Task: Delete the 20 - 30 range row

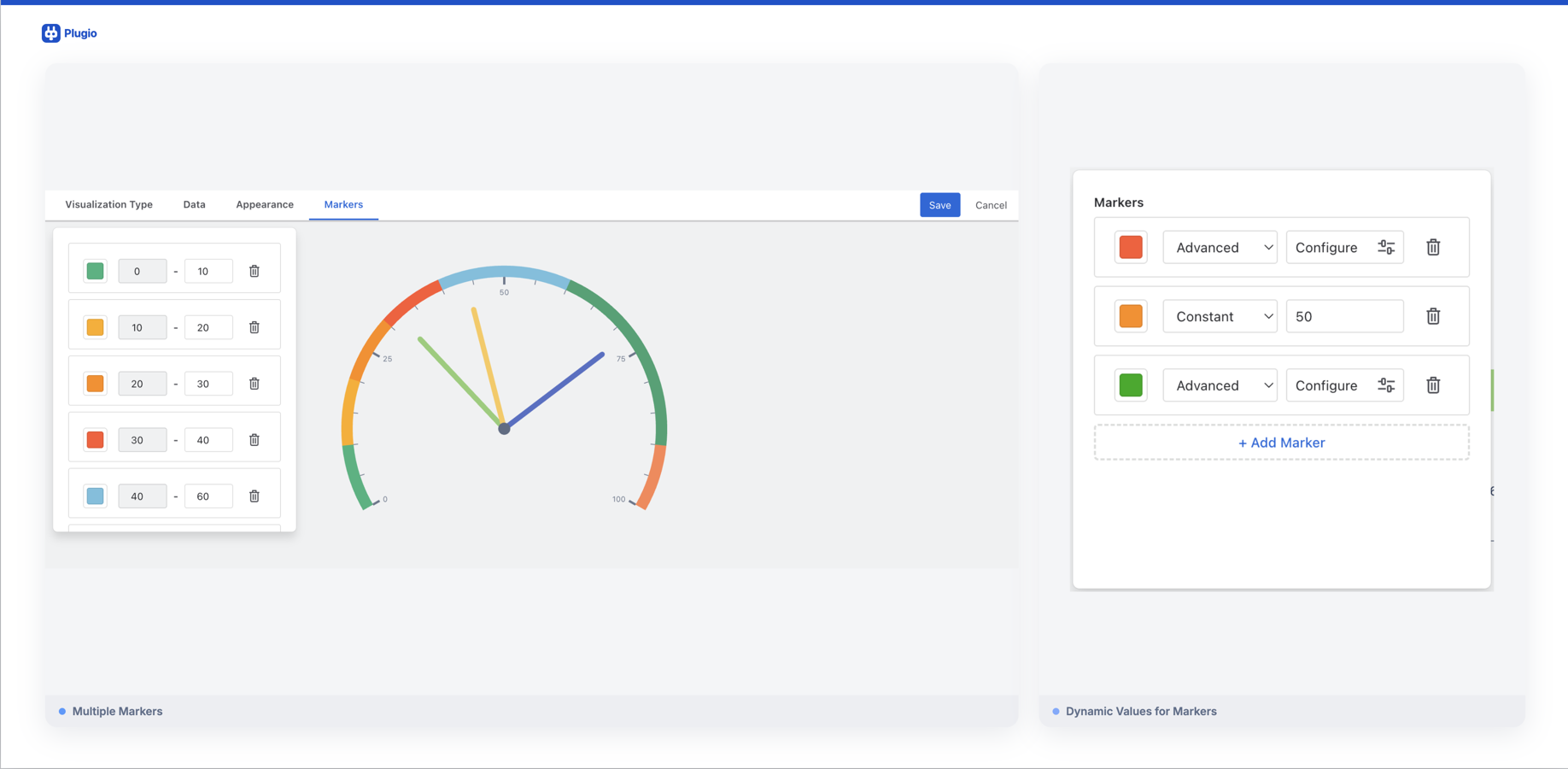Action: [x=255, y=384]
